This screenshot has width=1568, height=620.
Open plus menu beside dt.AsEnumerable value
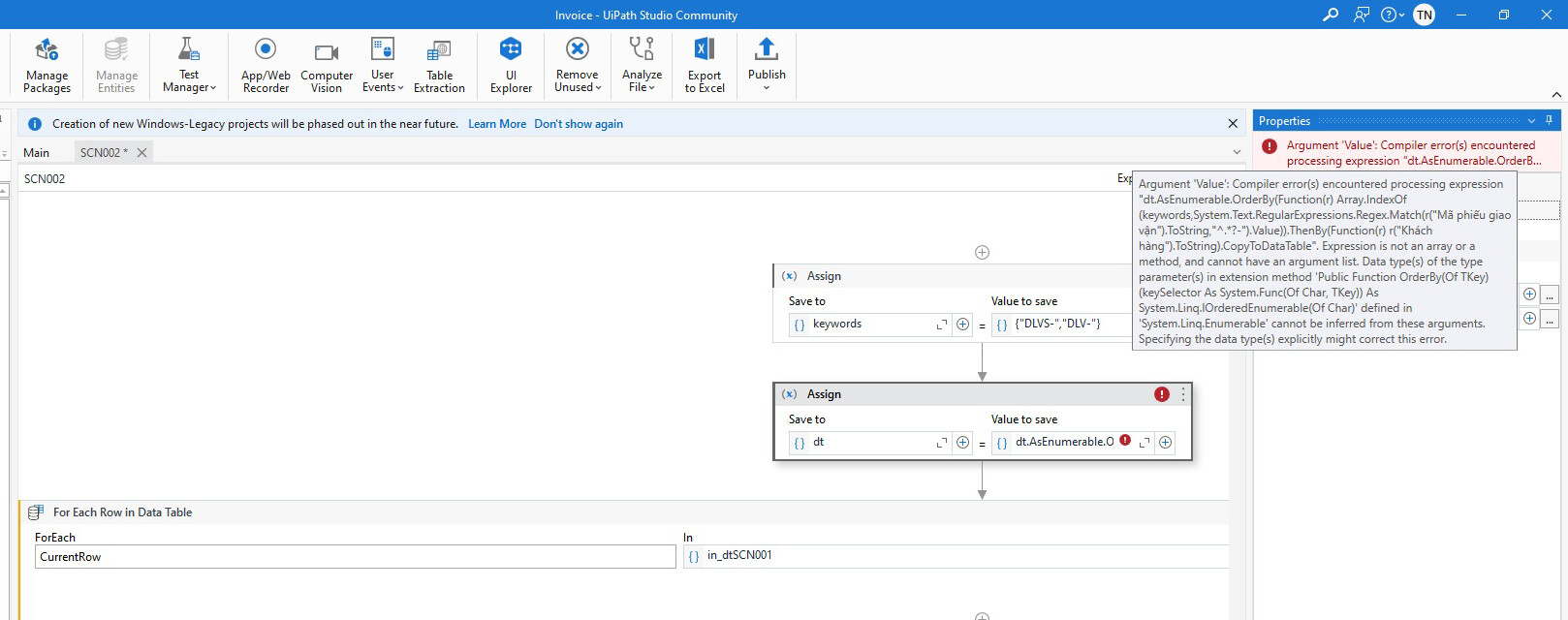[x=1166, y=443]
